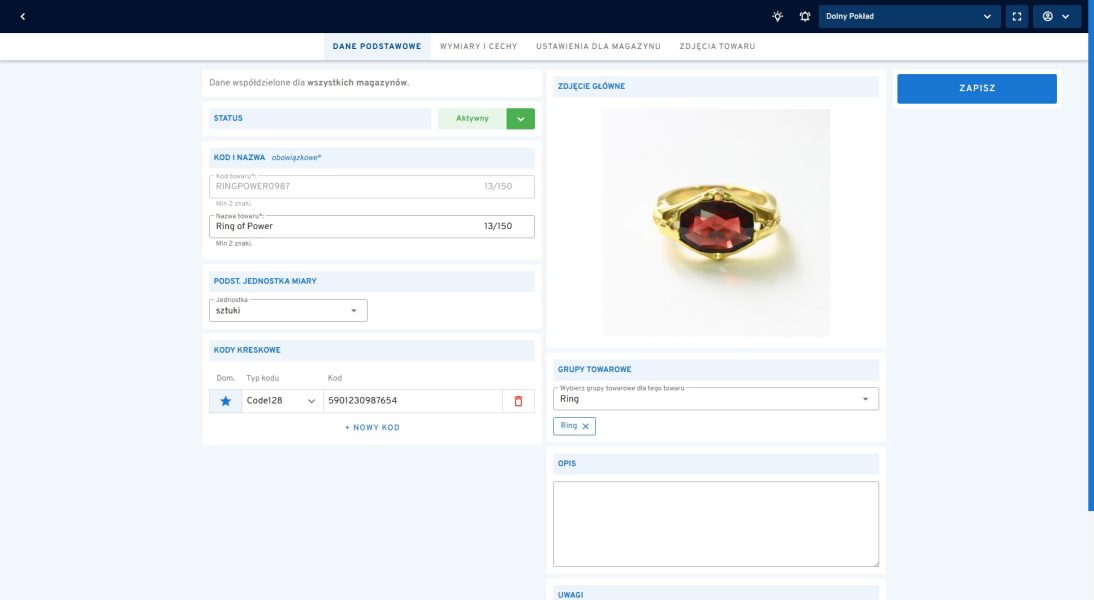Open the Code128 barcode type dropdown
The width and height of the screenshot is (1094, 600).
tap(281, 401)
